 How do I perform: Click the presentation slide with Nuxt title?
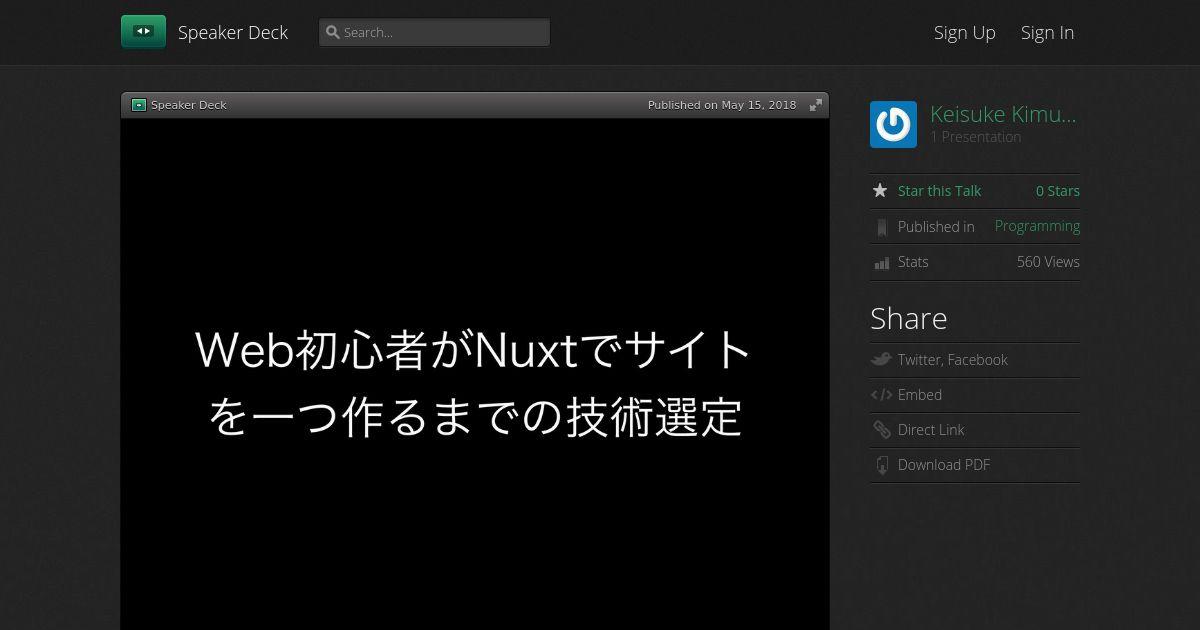click(x=475, y=375)
